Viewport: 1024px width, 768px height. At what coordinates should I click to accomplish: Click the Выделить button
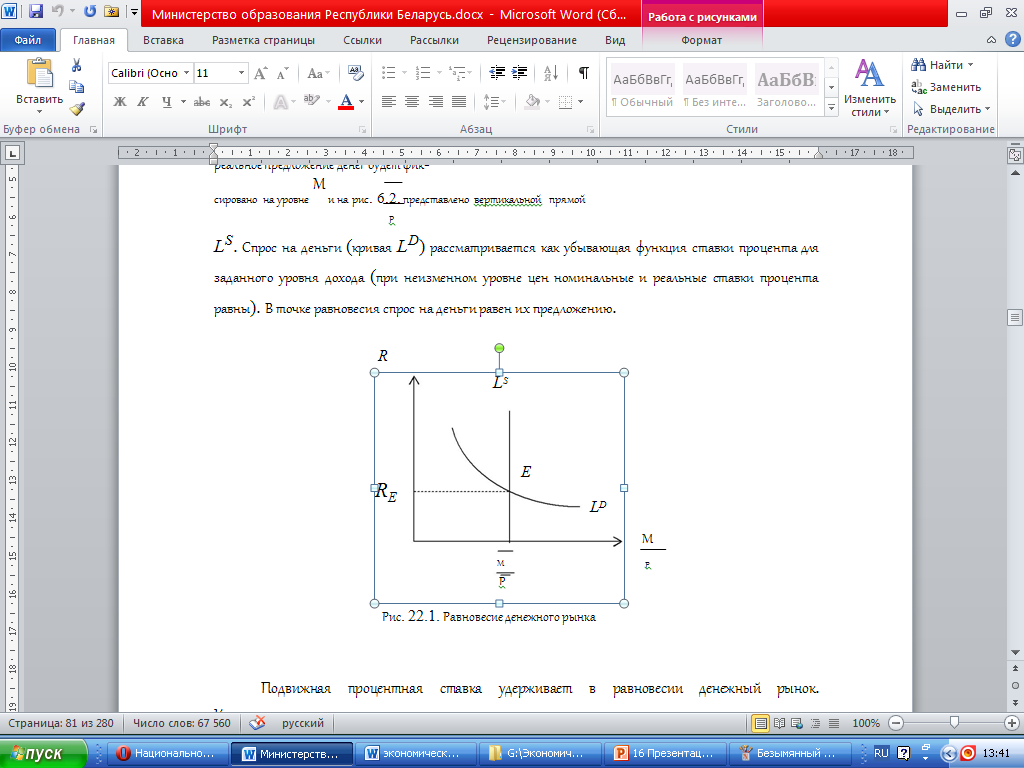point(952,109)
